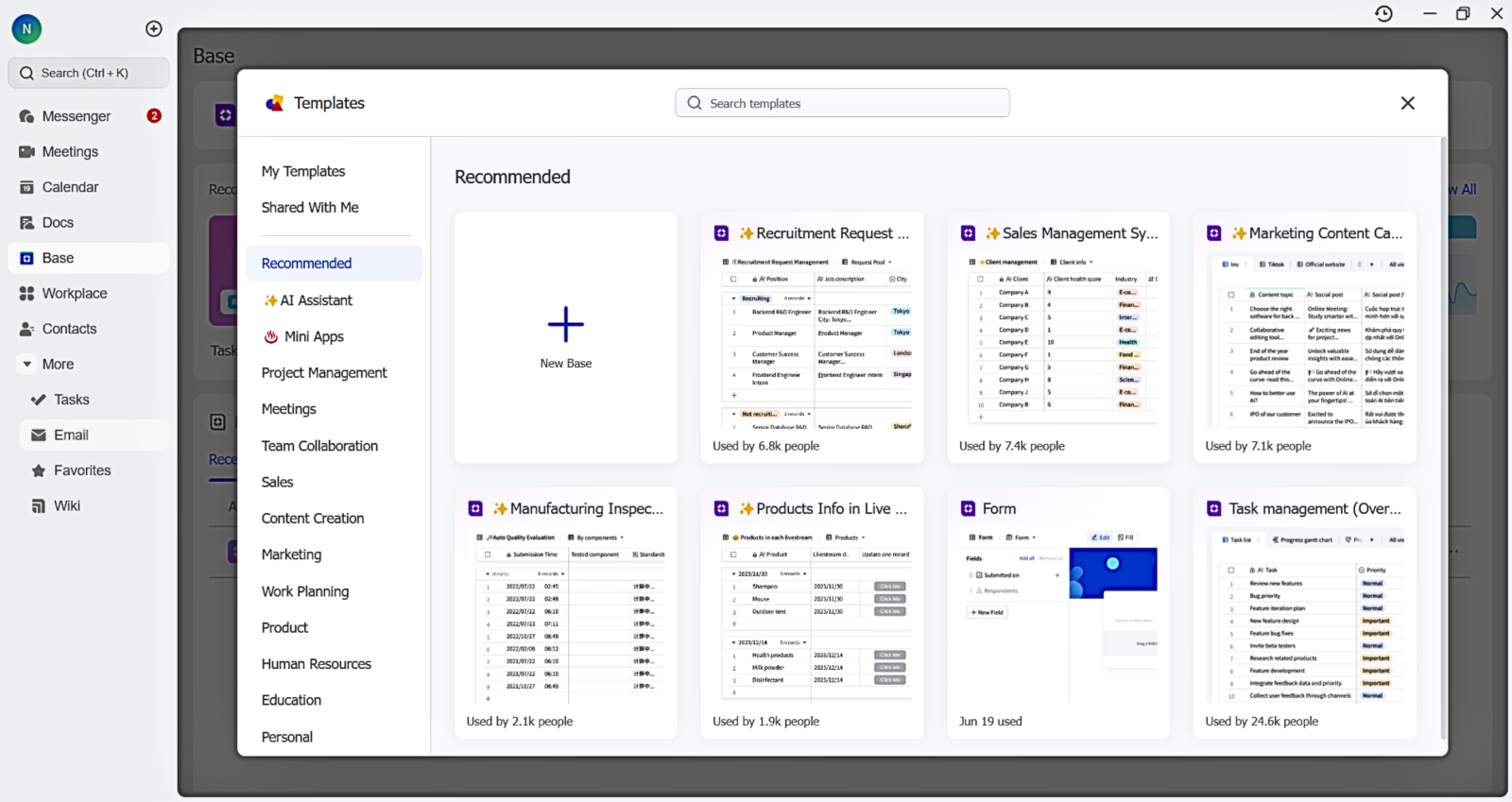
Task: Open the Meetings camera icon
Action: tap(26, 152)
